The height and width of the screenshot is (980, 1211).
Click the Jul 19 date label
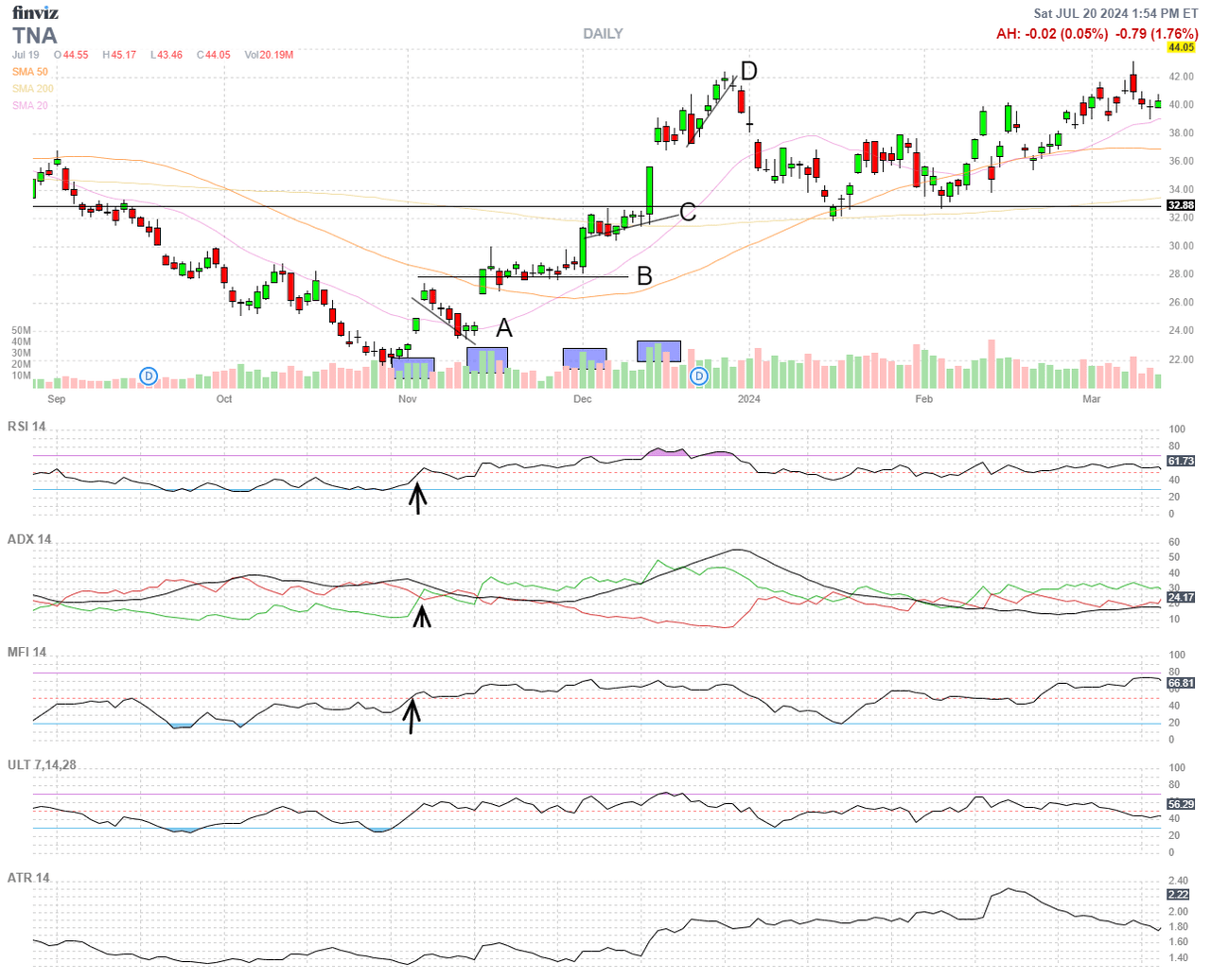(x=26, y=55)
